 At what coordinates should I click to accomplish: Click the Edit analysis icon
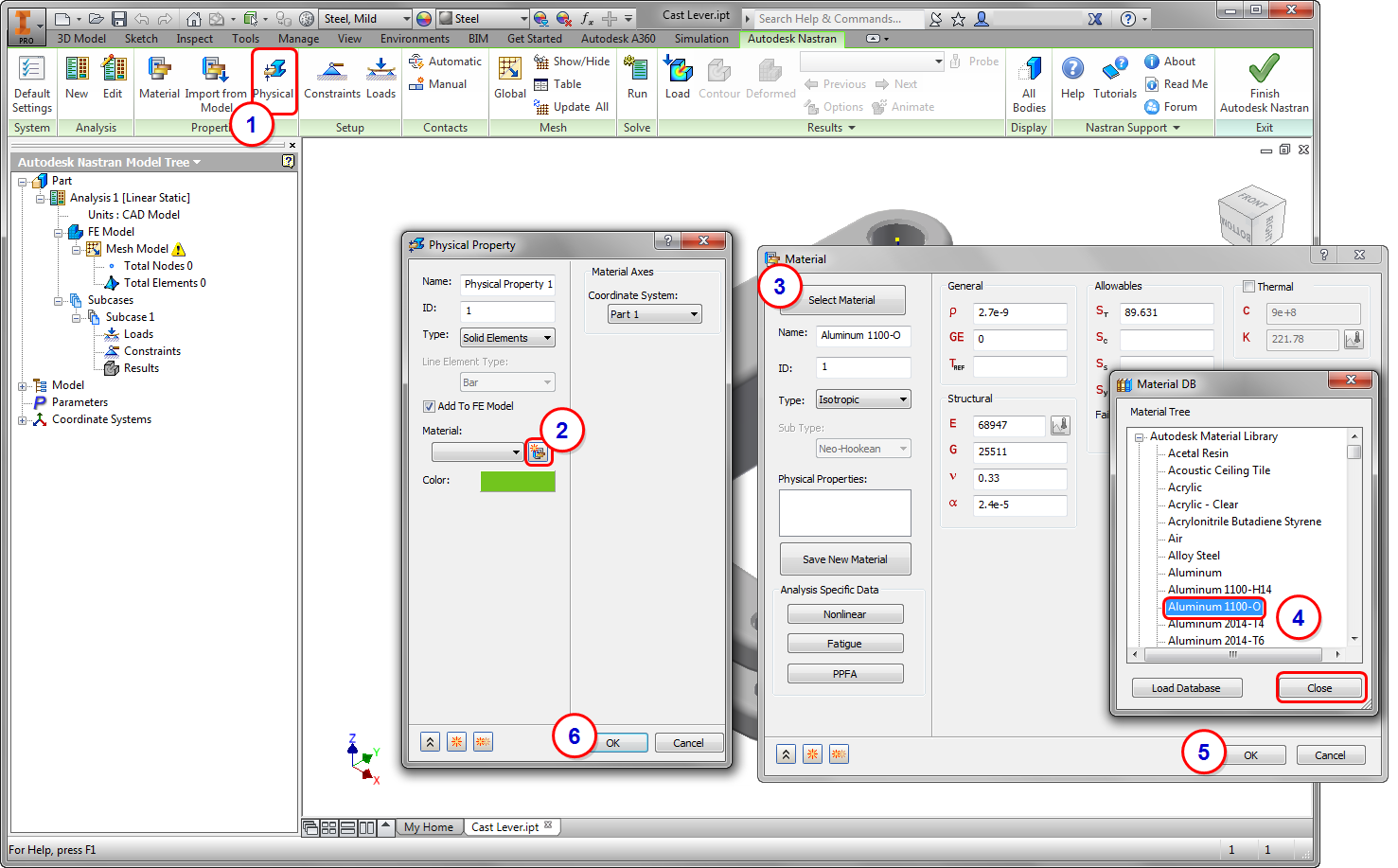[113, 78]
